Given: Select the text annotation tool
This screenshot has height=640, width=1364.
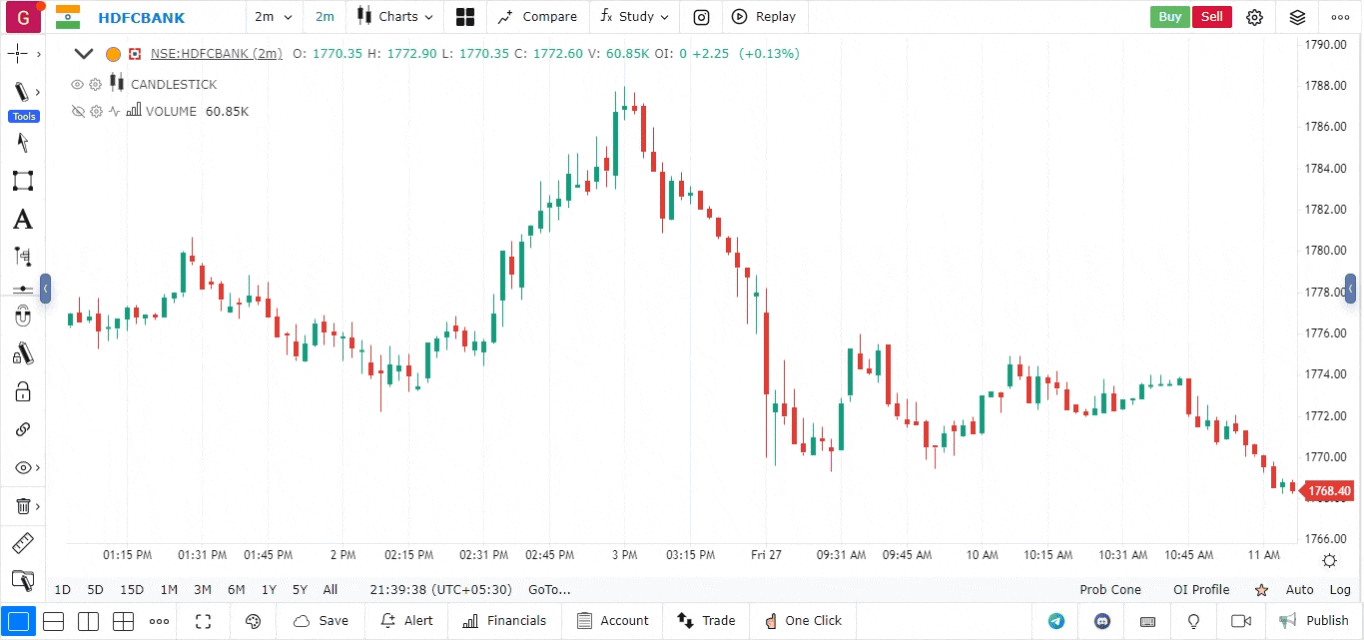Looking at the screenshot, I should 22,220.
